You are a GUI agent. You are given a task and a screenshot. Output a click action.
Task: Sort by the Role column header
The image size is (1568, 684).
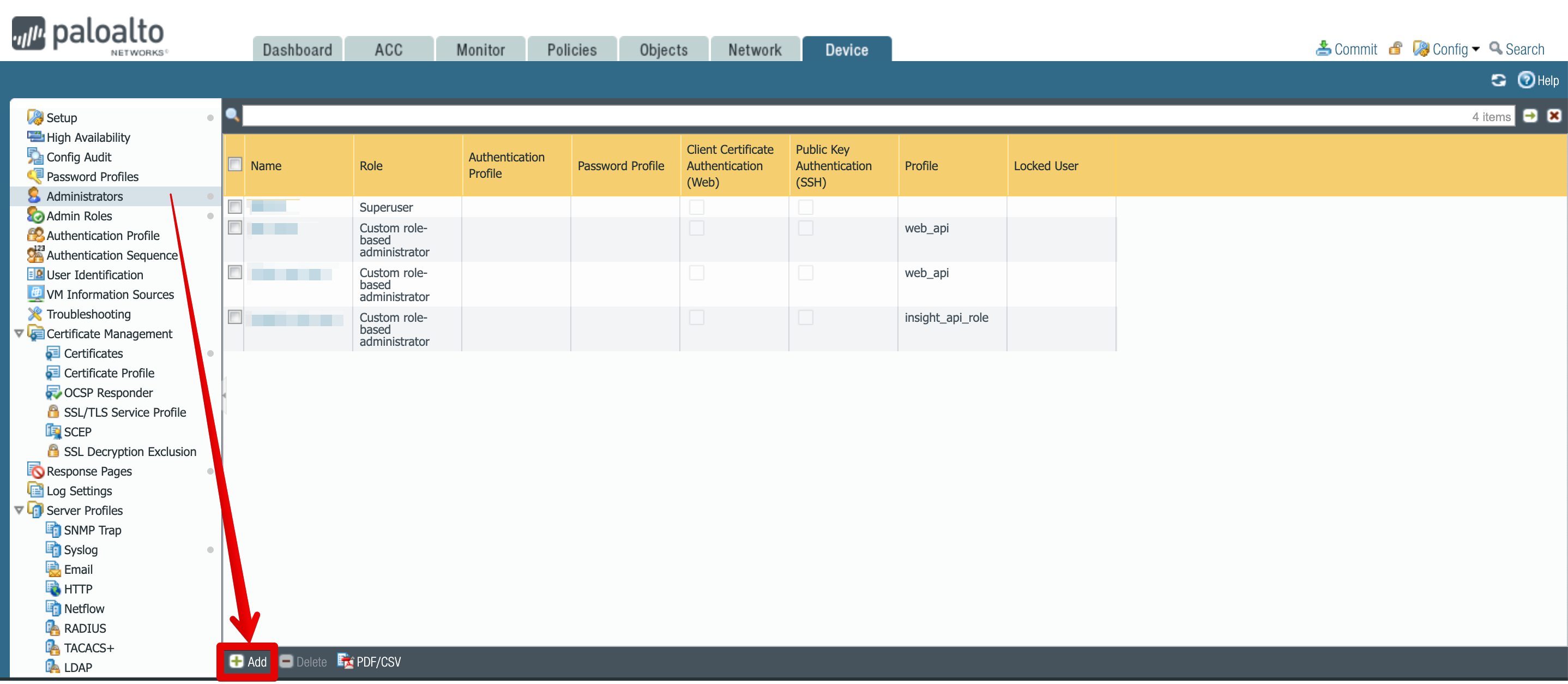pyautogui.click(x=371, y=166)
